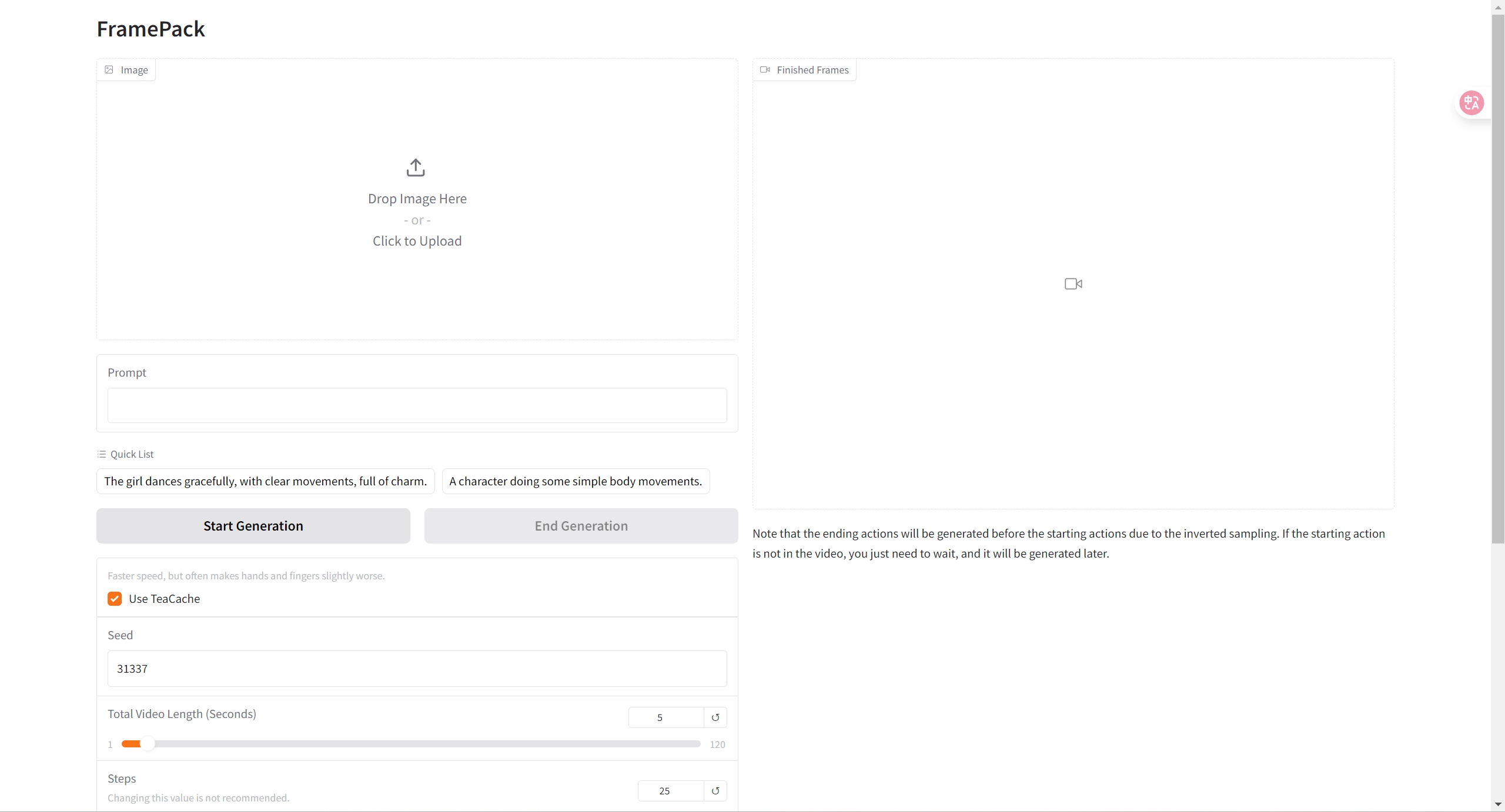Click the upload arrow icon in Image area
1505x812 pixels.
pos(416,167)
